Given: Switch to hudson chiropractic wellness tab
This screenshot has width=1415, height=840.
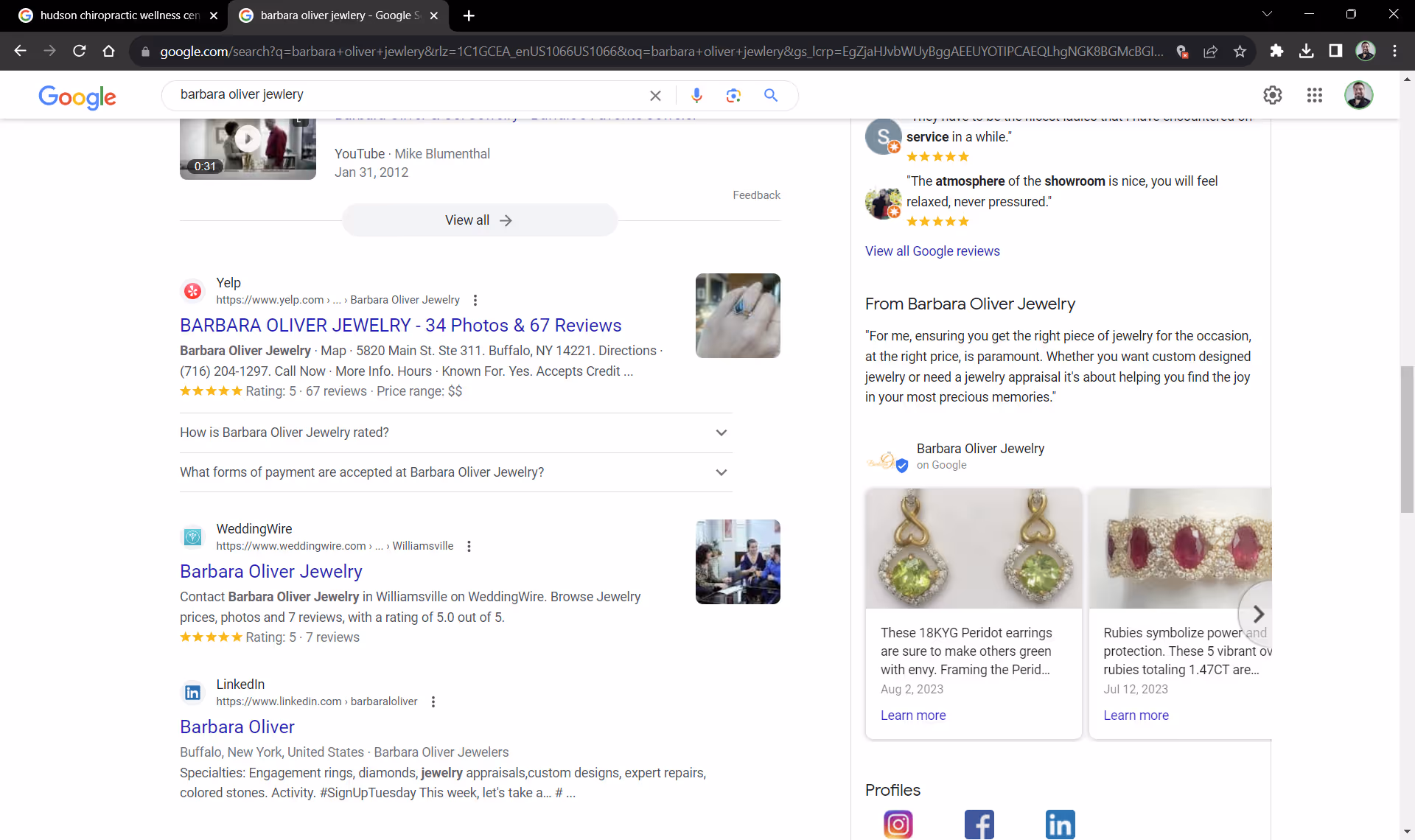Looking at the screenshot, I should click(x=118, y=15).
